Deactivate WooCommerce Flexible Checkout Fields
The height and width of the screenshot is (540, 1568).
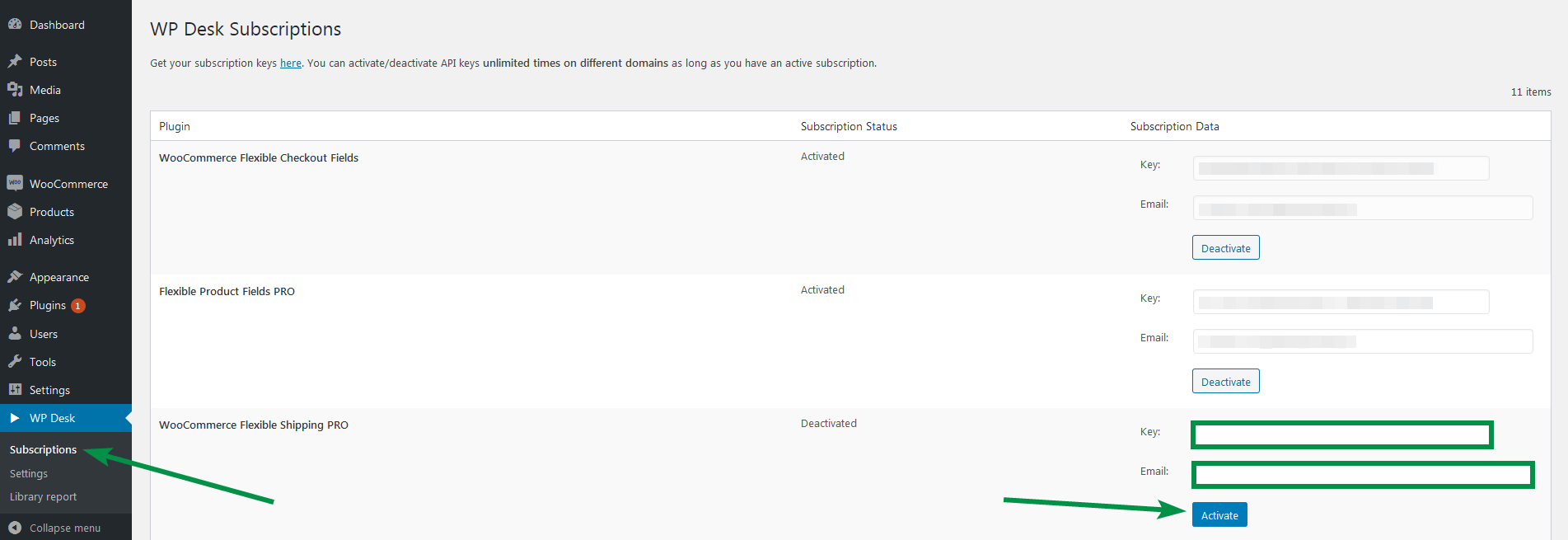1225,247
